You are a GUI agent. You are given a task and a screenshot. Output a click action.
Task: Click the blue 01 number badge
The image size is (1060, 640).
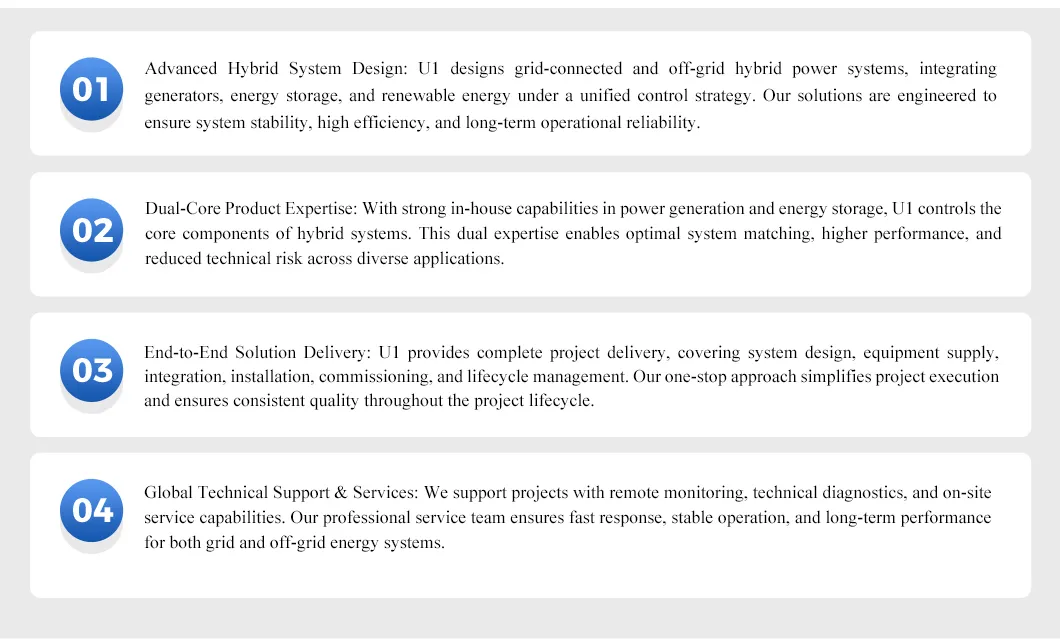click(91, 90)
